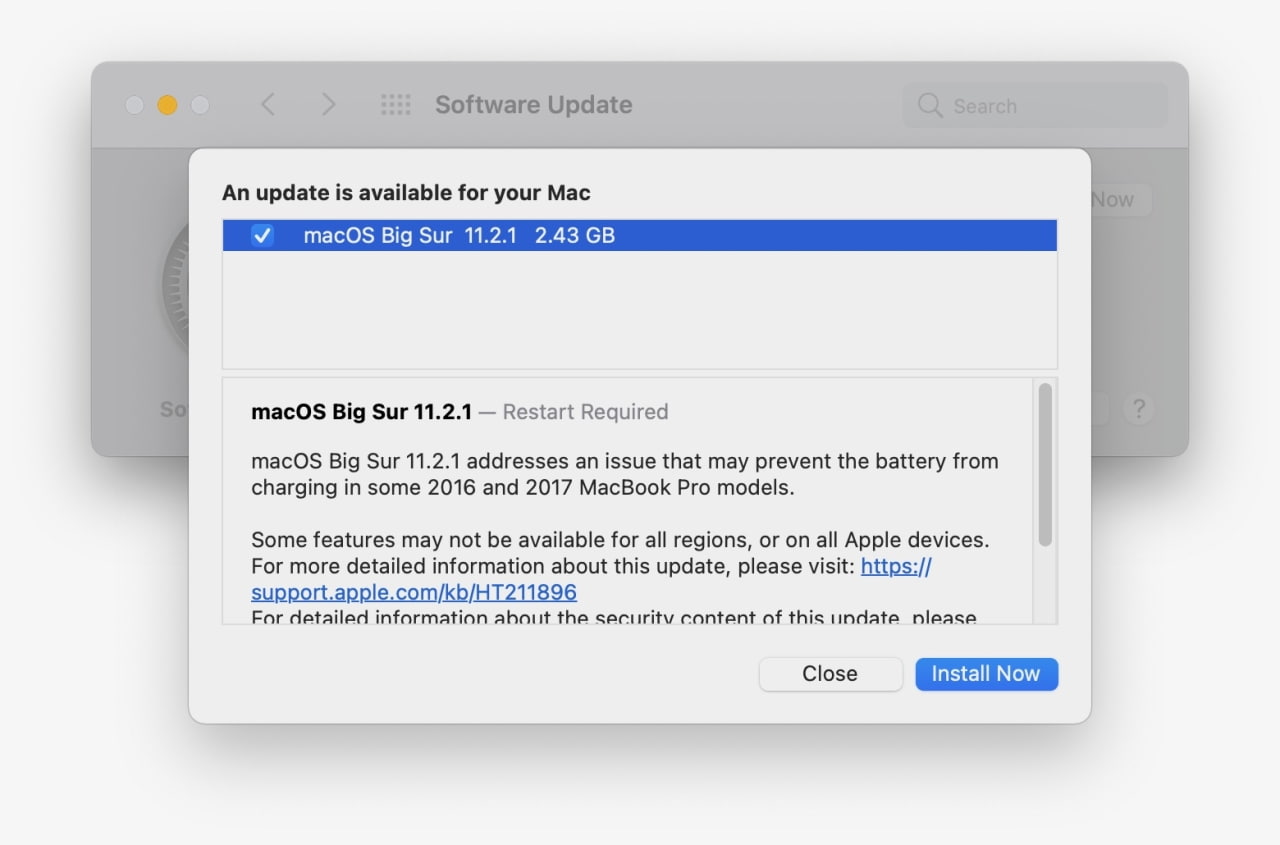Uncheck the macOS Big Sur 11.2.1 checkbox
The image size is (1280, 845).
pyautogui.click(x=262, y=236)
